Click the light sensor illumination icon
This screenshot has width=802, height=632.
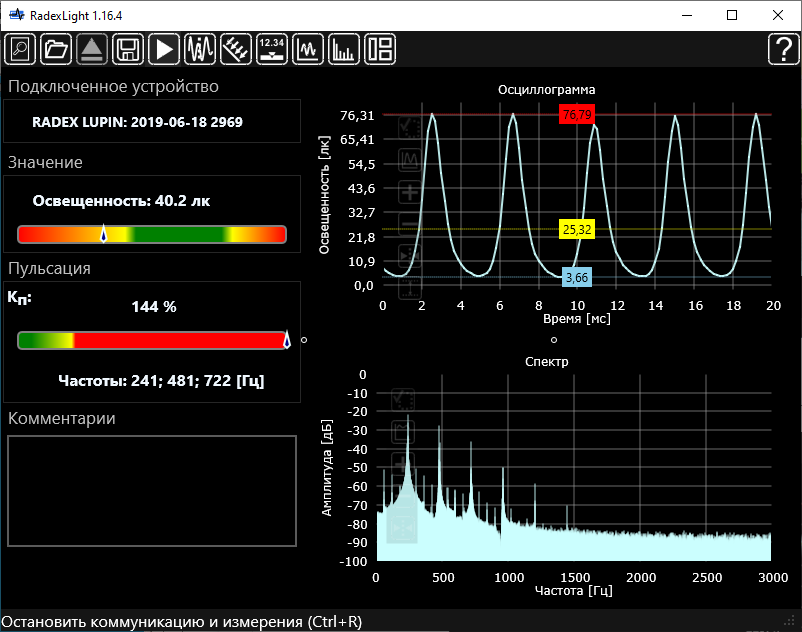pyautogui.click(x=236, y=48)
